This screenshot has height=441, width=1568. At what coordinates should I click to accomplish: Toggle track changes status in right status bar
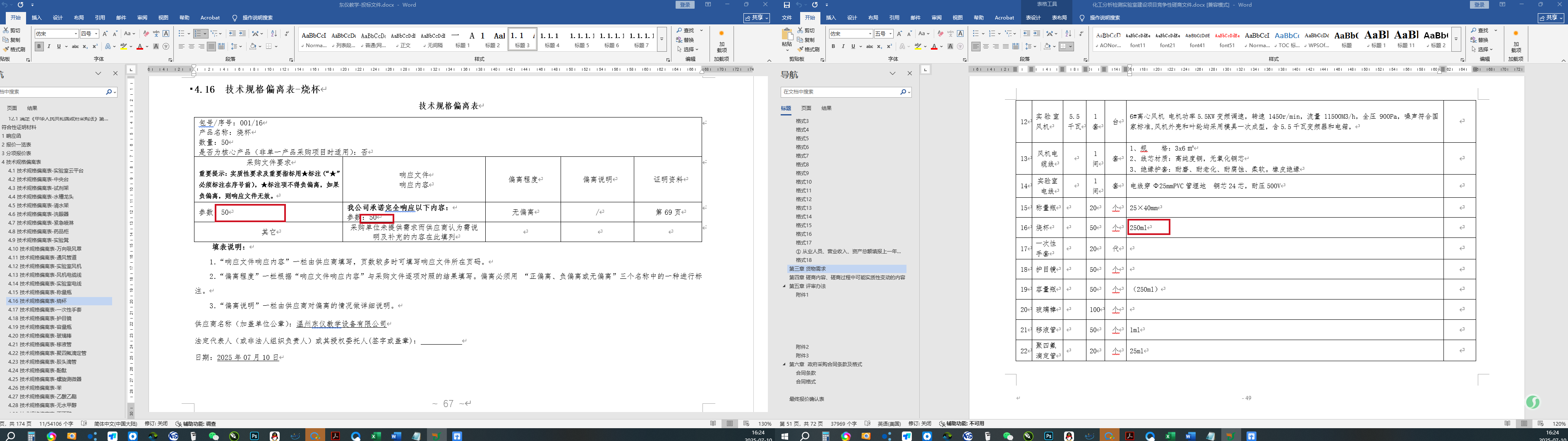point(920,424)
